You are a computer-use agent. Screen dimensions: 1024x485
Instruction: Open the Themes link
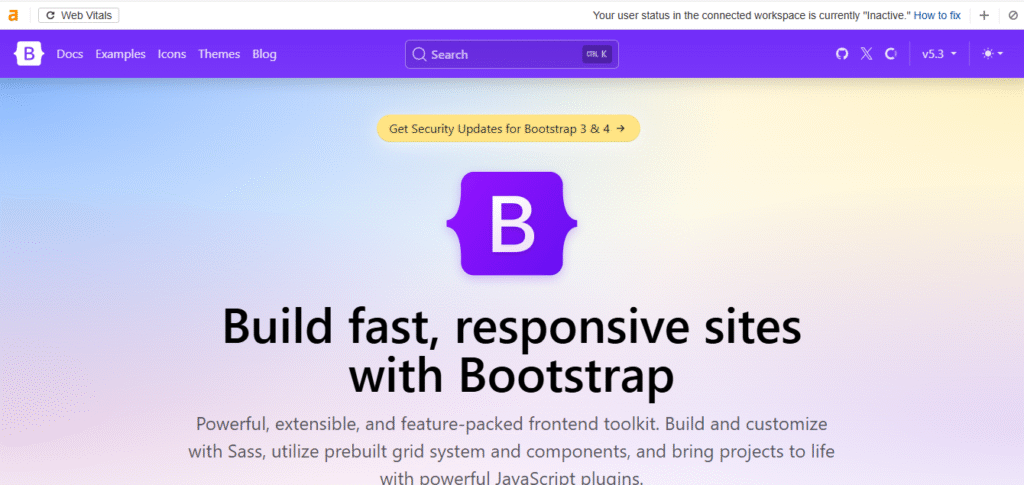point(219,54)
